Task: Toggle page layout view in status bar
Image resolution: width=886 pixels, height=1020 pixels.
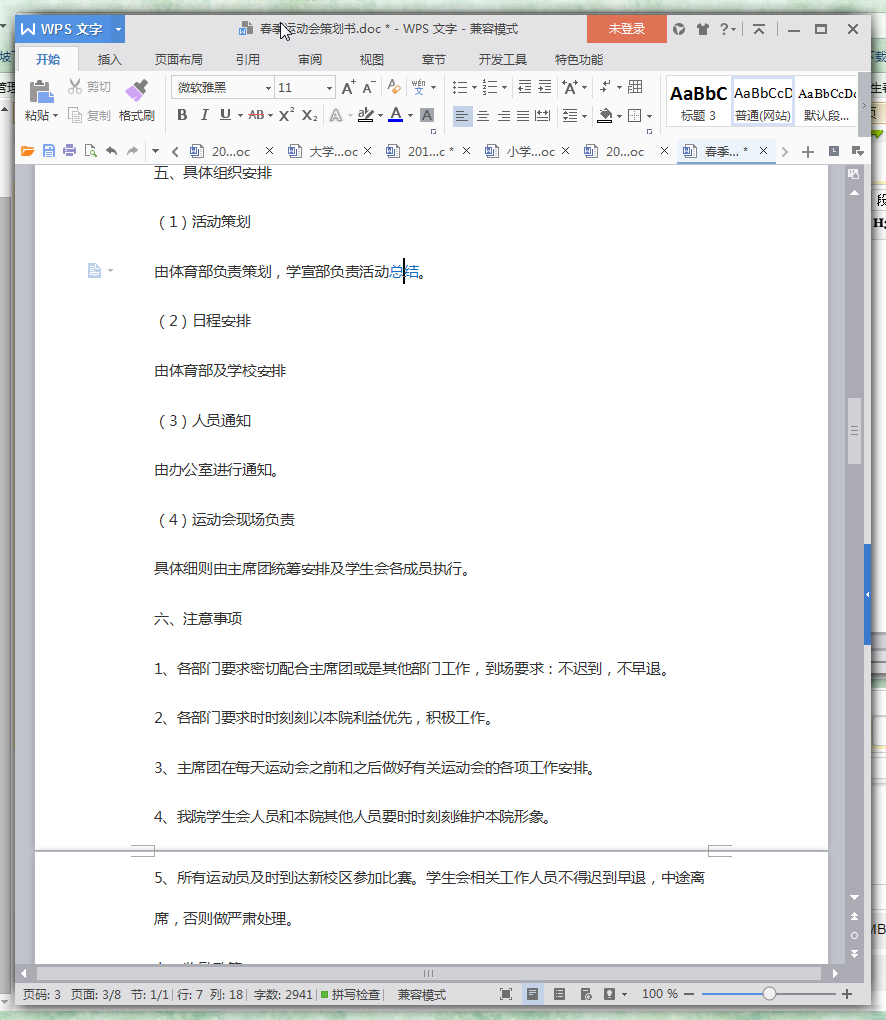Action: point(532,994)
